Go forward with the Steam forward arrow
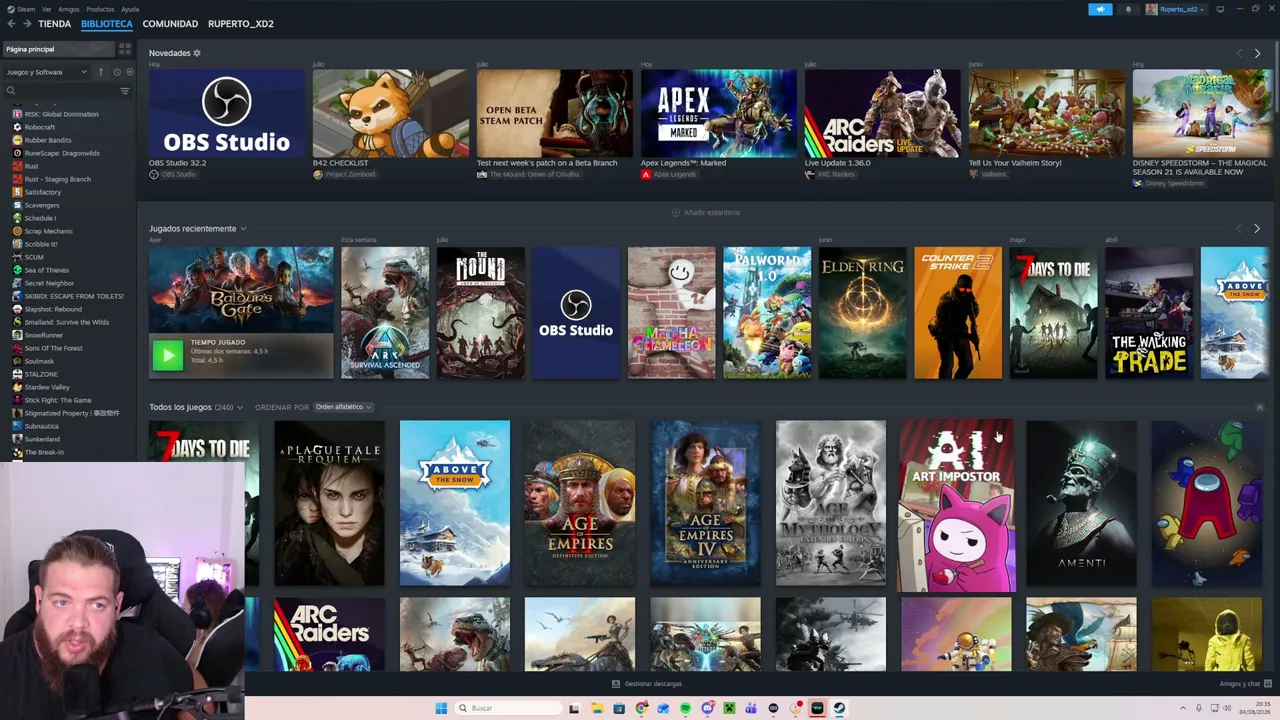Image resolution: width=1280 pixels, height=720 pixels. (x=26, y=23)
